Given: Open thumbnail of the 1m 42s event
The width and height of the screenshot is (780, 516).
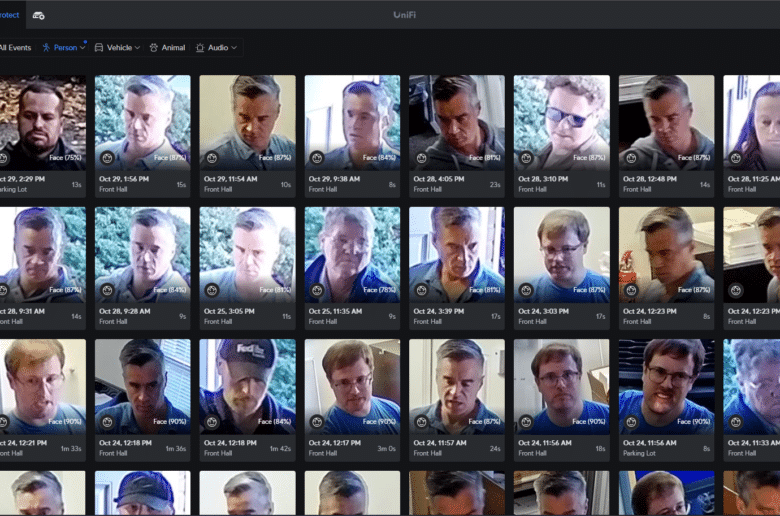Looking at the screenshot, I should (247, 387).
